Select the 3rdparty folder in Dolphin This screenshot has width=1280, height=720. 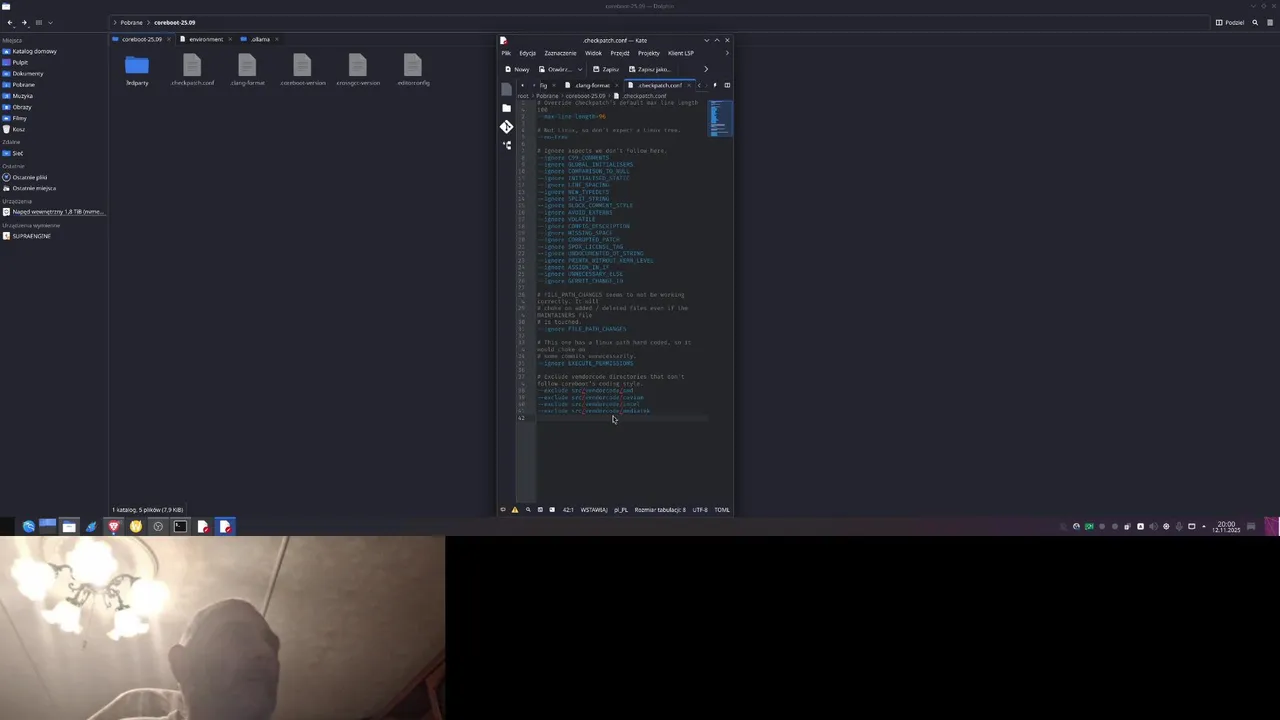[x=137, y=68]
